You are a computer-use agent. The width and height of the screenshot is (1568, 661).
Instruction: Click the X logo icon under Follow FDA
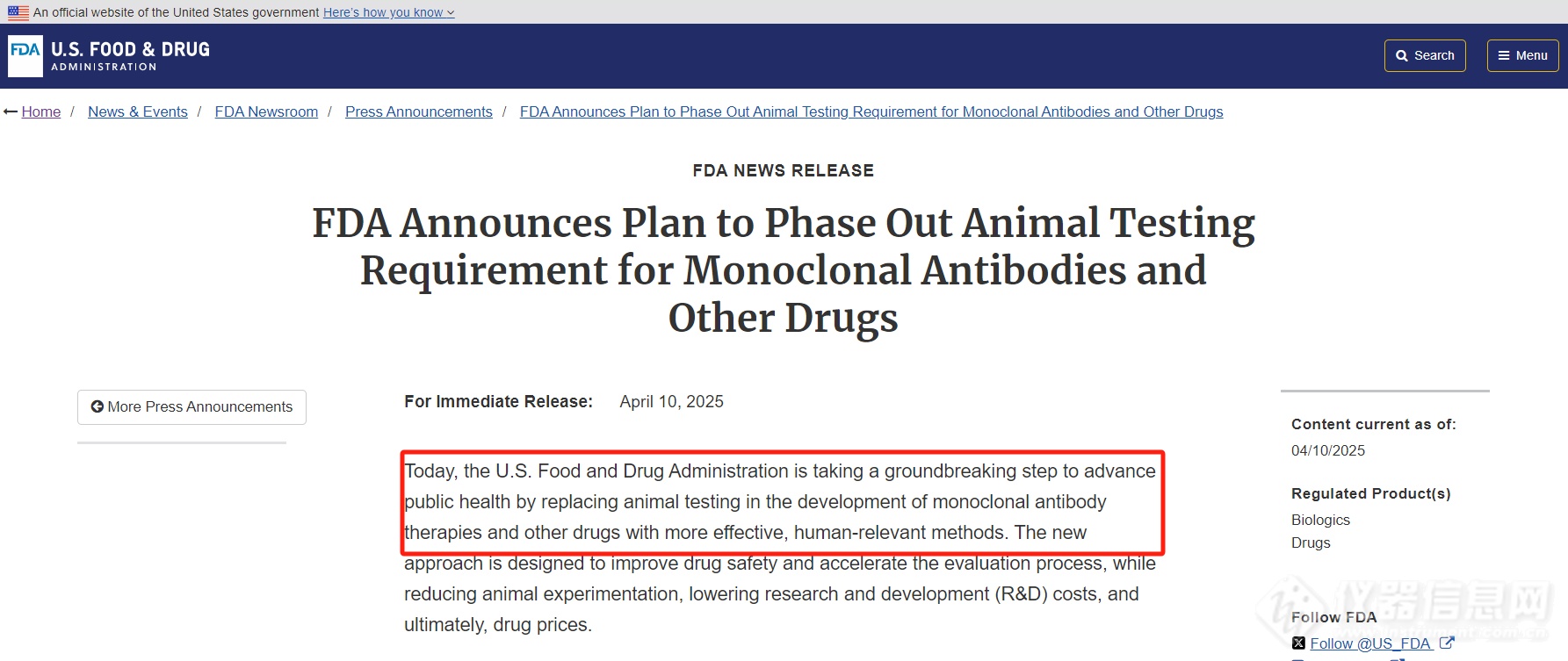pos(1298,643)
